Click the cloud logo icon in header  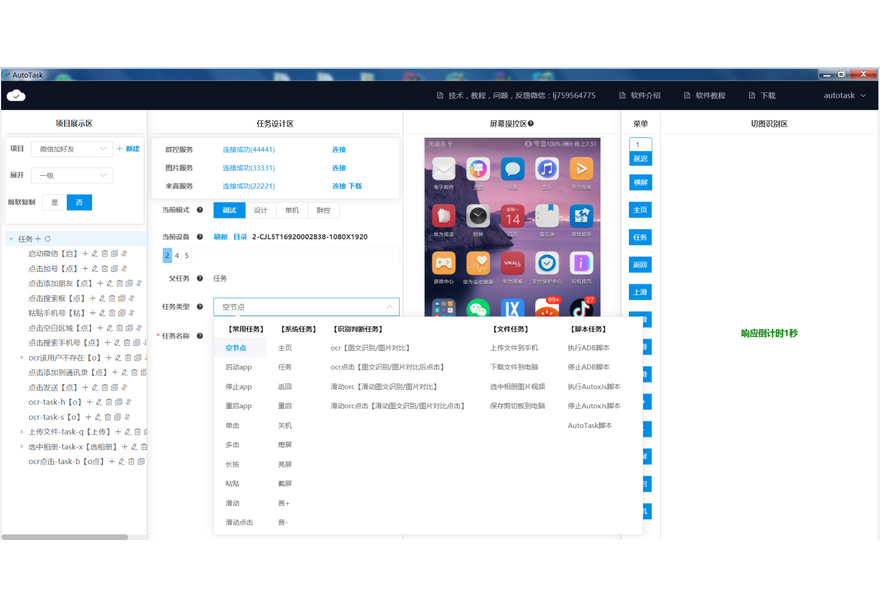[x=15, y=95]
